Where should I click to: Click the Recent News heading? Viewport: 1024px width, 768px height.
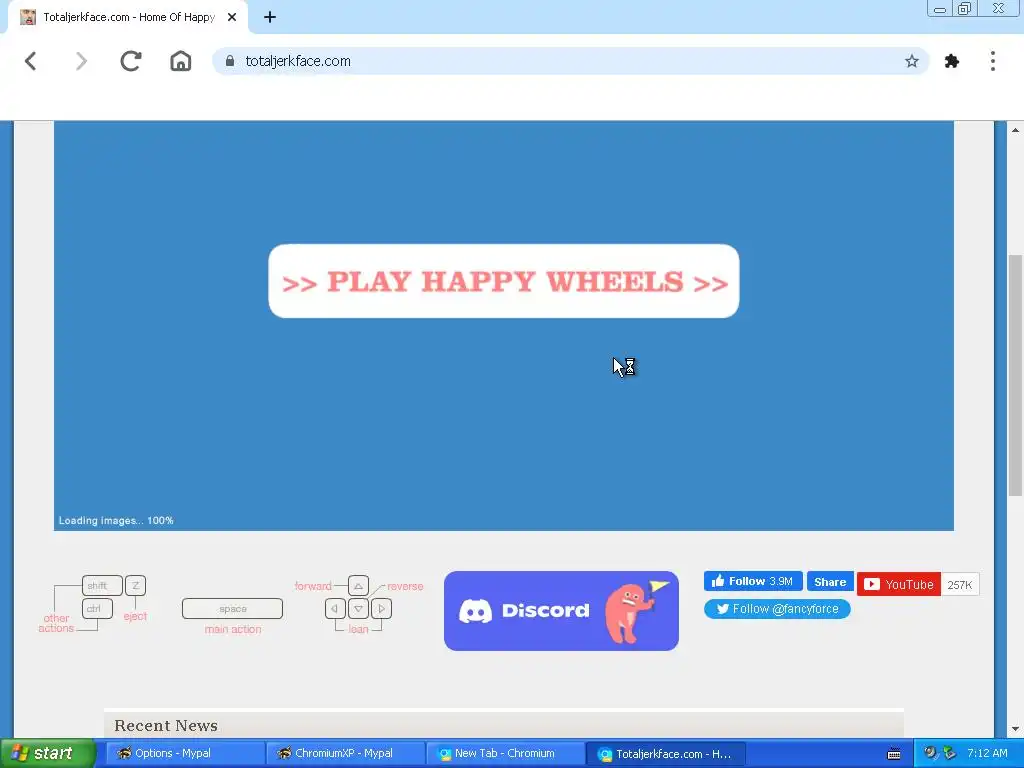[x=166, y=726]
